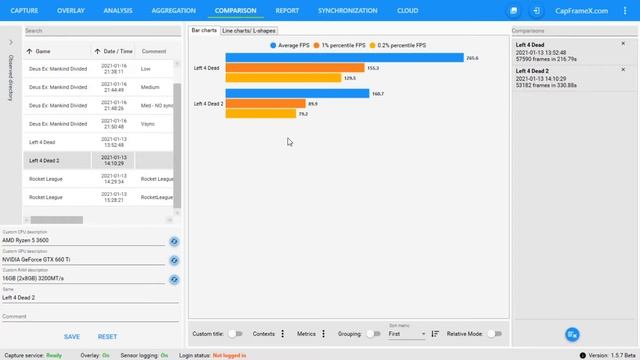Switch to Line charts/ L-shapes tab
The width and height of the screenshot is (640, 360).
pyautogui.click(x=249, y=31)
